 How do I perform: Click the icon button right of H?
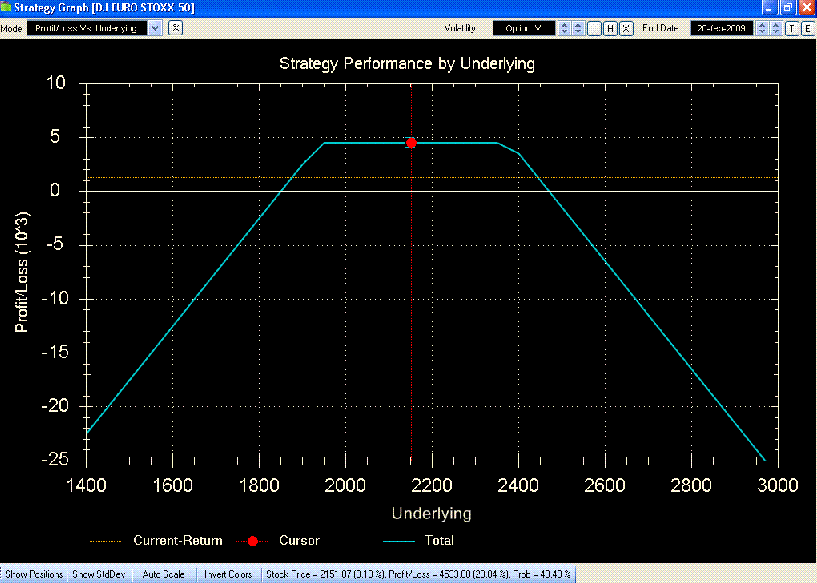(x=626, y=28)
